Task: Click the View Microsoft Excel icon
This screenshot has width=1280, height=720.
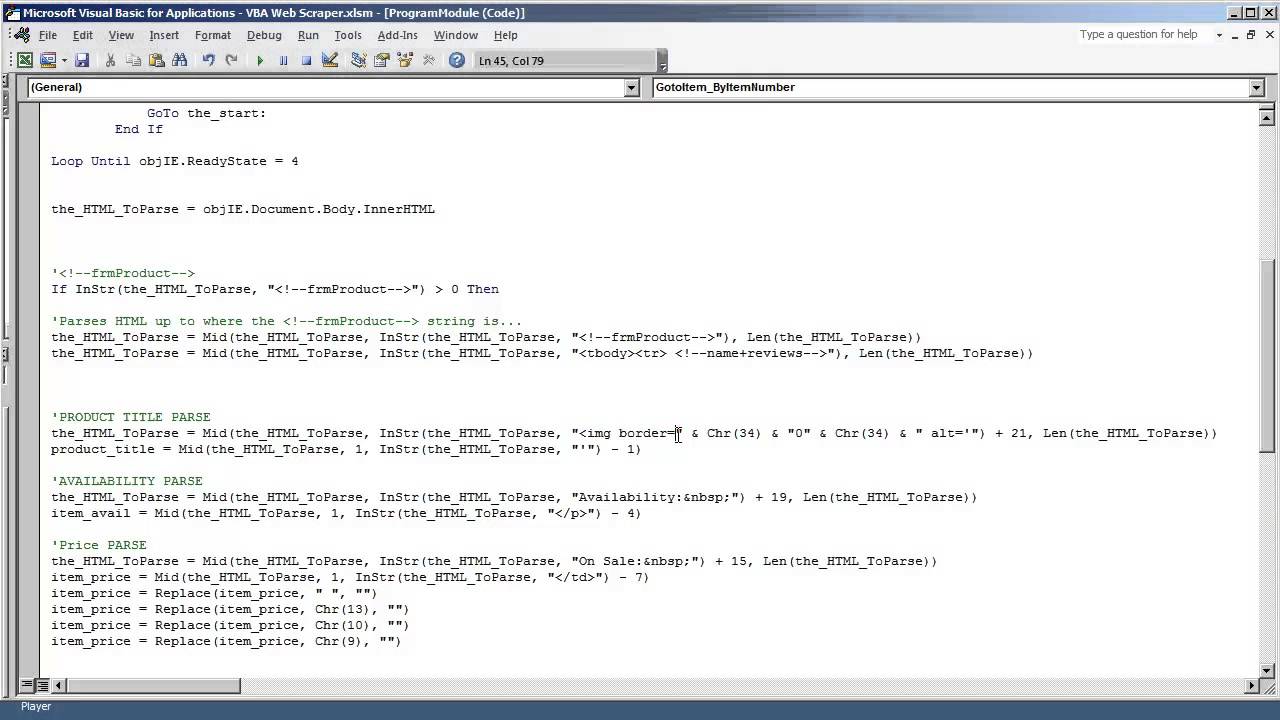Action: (25, 60)
